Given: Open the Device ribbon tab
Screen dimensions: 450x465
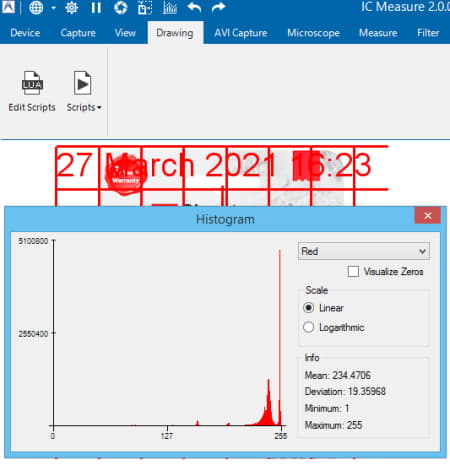Looking at the screenshot, I should pos(25,33).
